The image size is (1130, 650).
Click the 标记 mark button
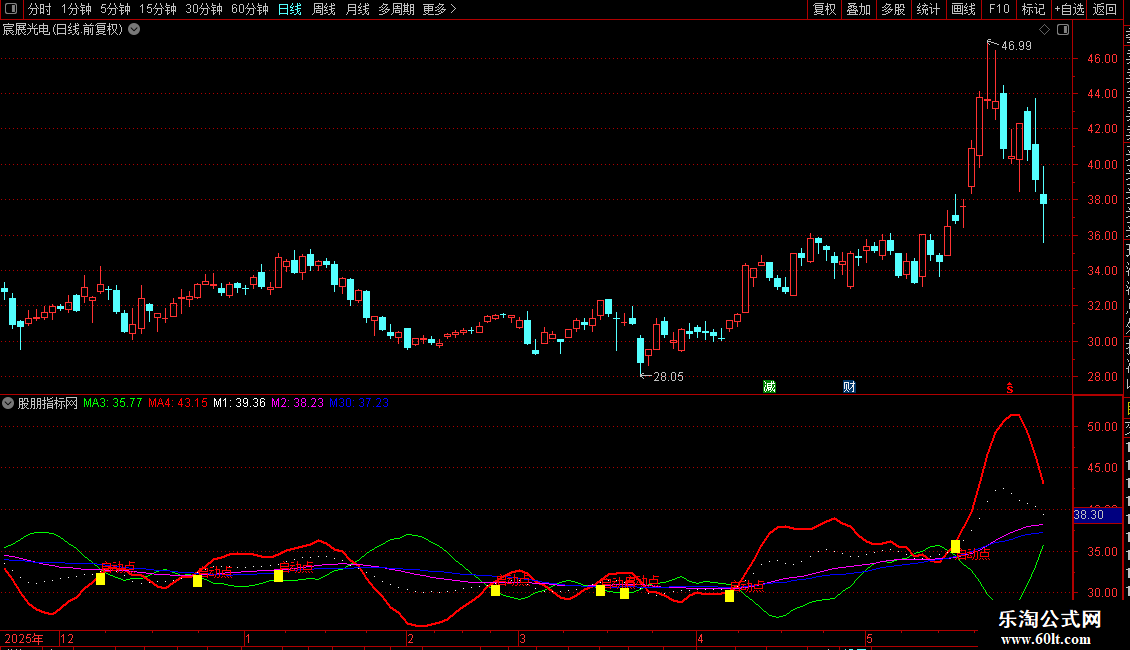pos(1033,9)
